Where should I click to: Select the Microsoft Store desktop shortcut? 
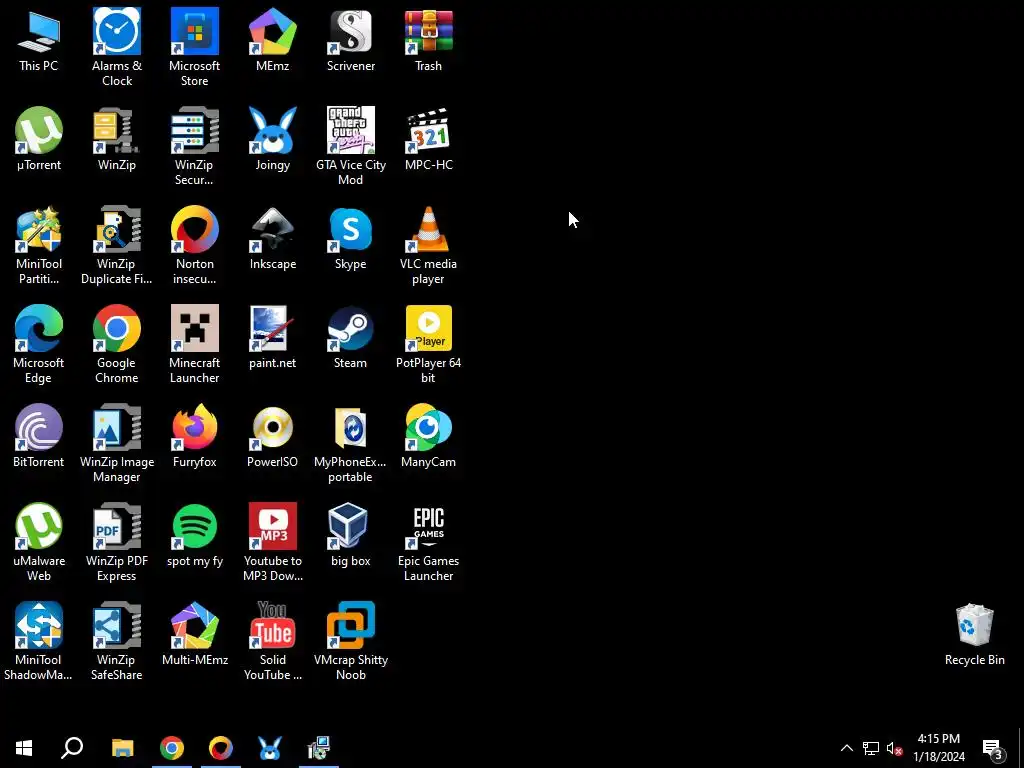(x=195, y=47)
